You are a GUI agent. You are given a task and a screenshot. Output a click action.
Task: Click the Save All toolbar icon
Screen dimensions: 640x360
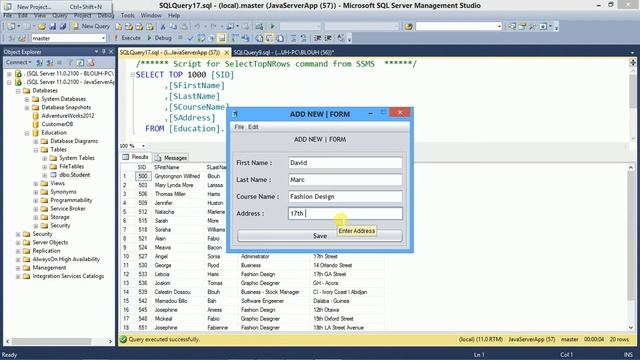pos(63,27)
